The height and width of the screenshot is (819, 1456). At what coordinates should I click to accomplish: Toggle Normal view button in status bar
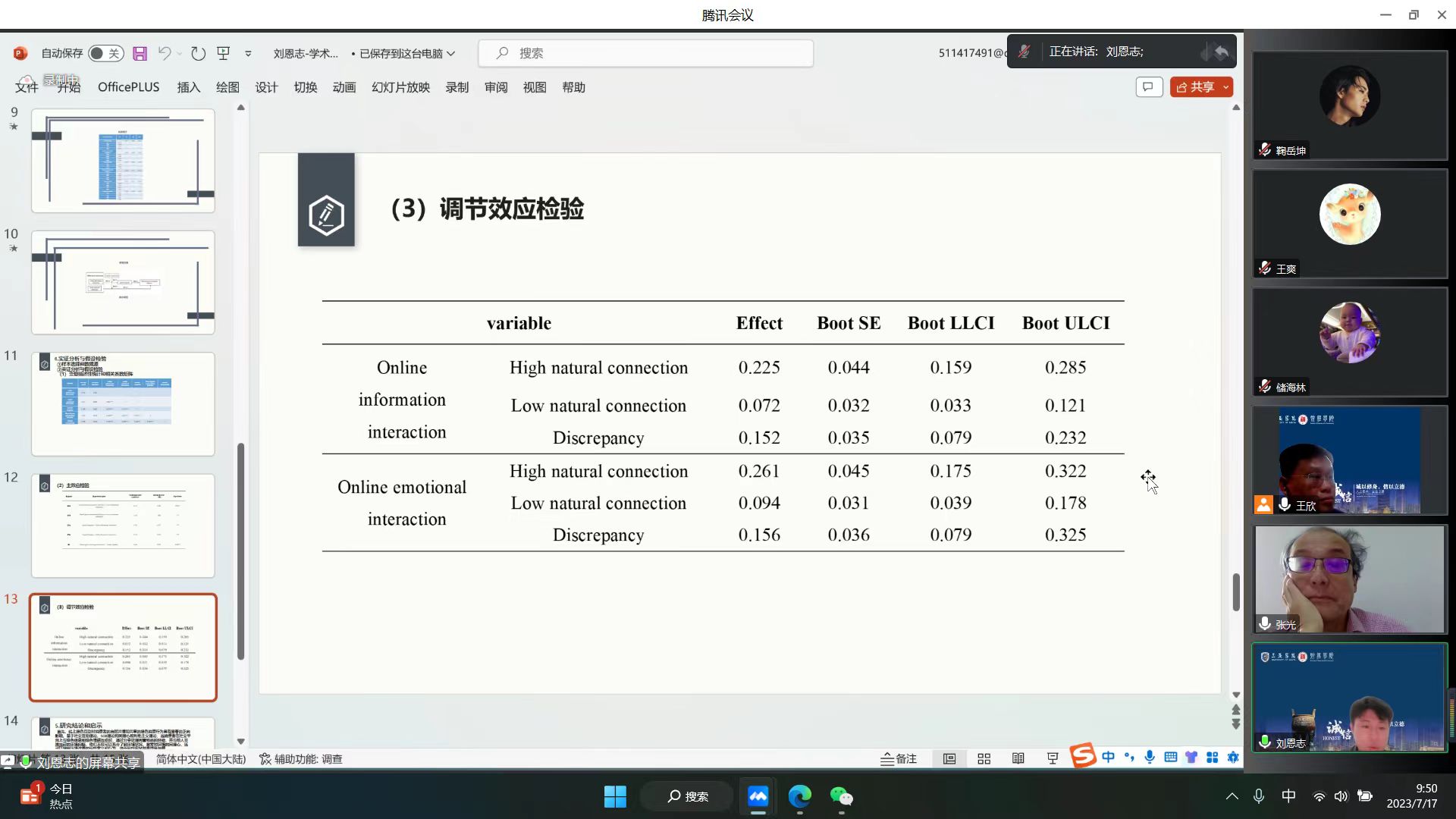pos(949,759)
